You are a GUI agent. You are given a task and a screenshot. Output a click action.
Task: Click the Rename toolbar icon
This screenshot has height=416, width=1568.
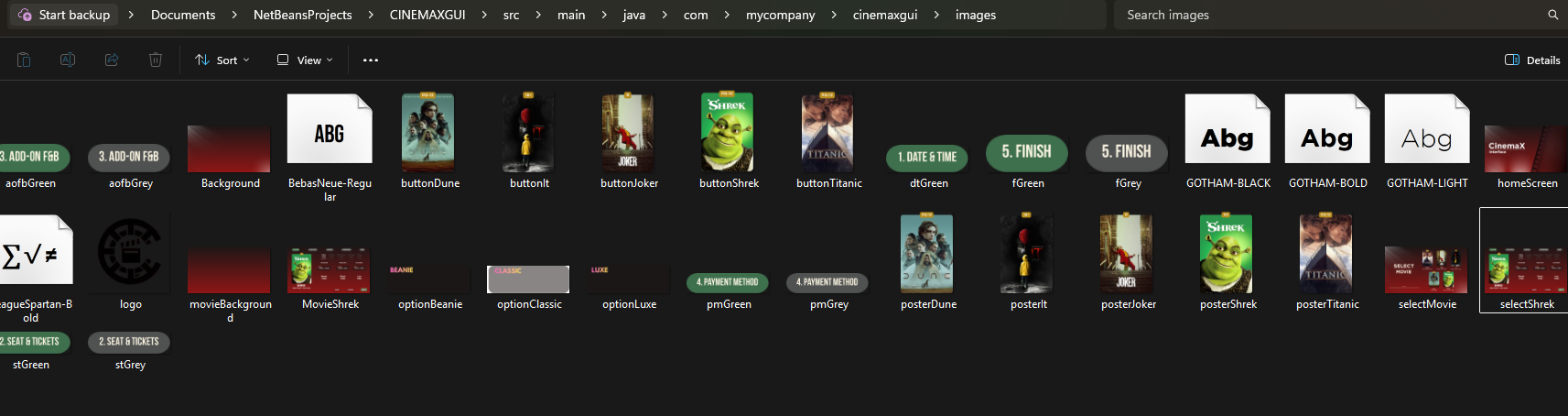pyautogui.click(x=68, y=60)
